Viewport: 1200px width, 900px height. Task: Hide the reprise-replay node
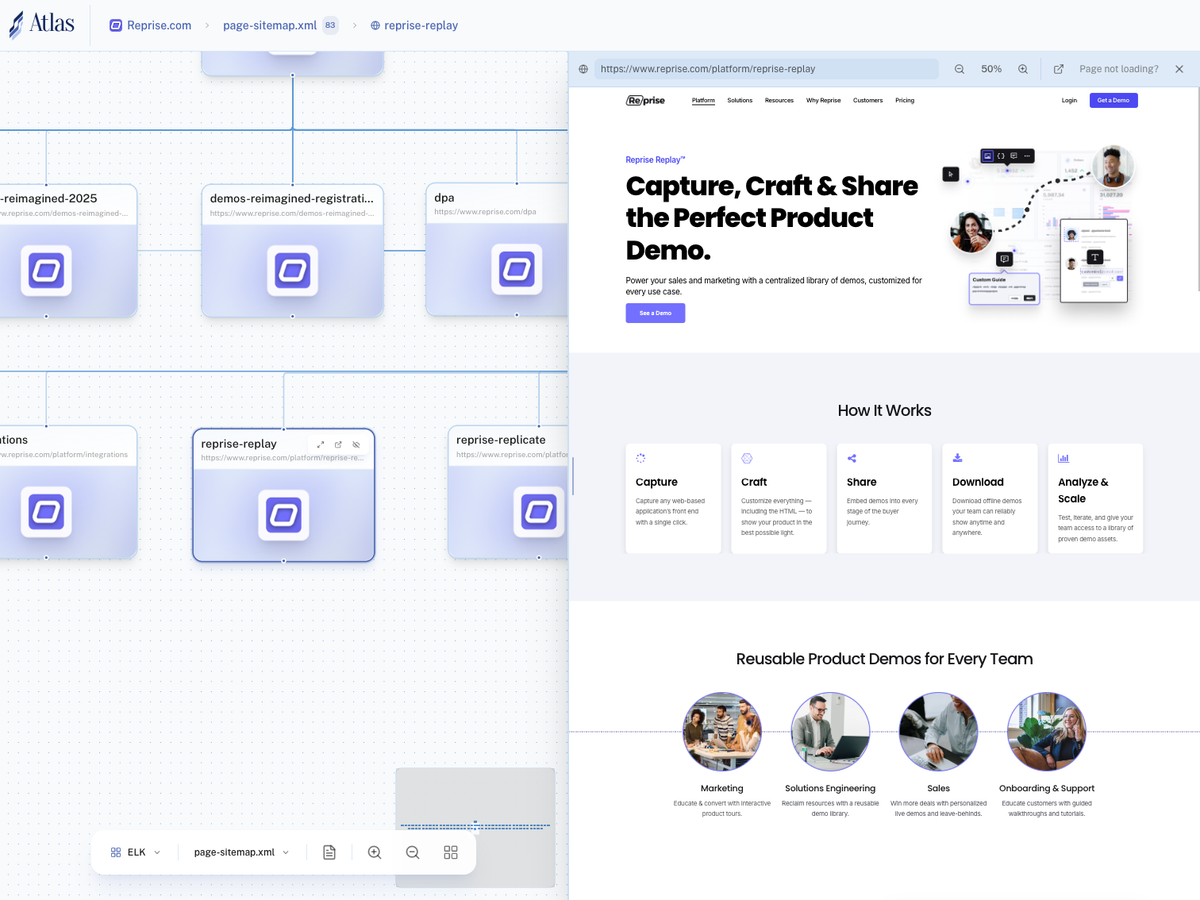(x=356, y=444)
